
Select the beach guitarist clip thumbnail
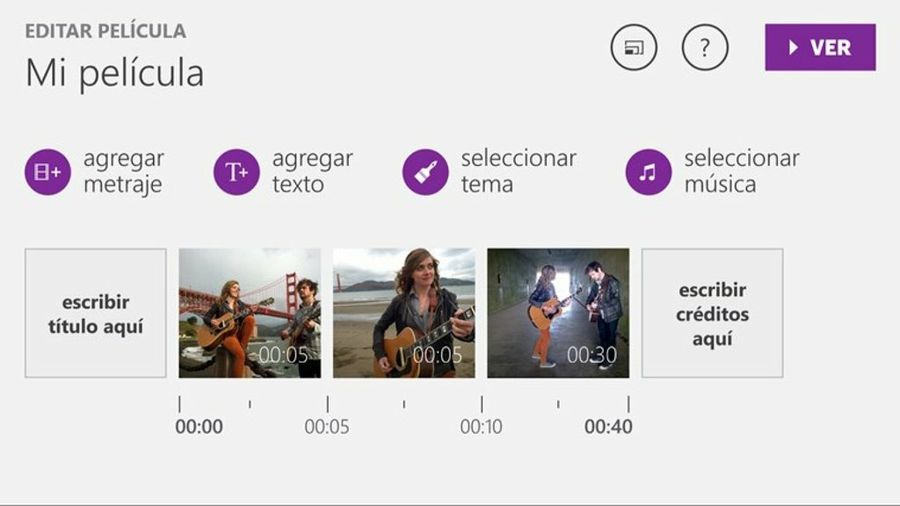coord(404,313)
